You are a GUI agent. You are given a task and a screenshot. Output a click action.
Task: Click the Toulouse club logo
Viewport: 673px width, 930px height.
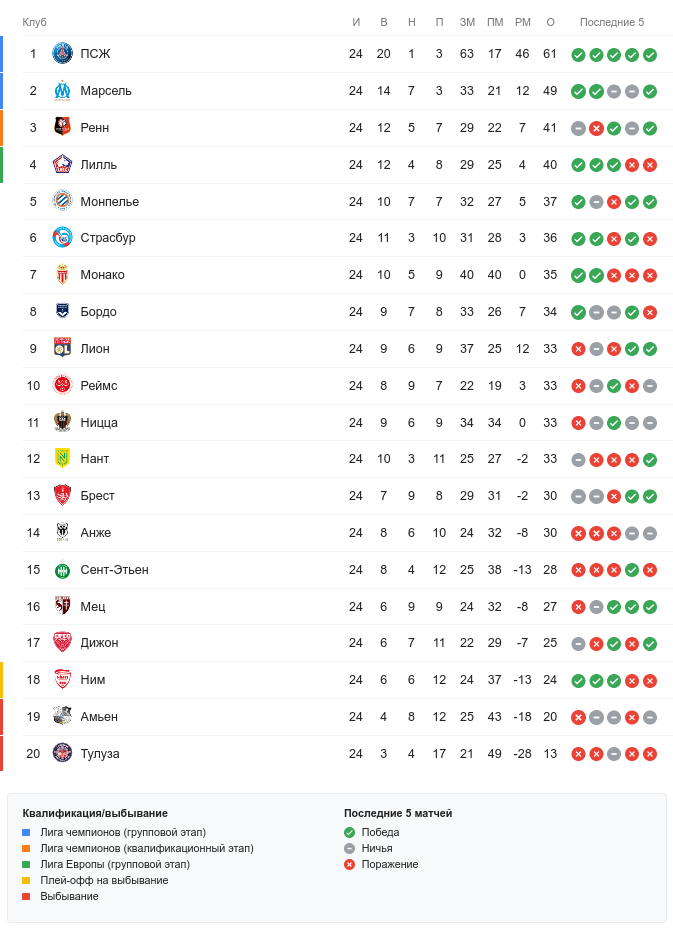pyautogui.click(x=63, y=754)
